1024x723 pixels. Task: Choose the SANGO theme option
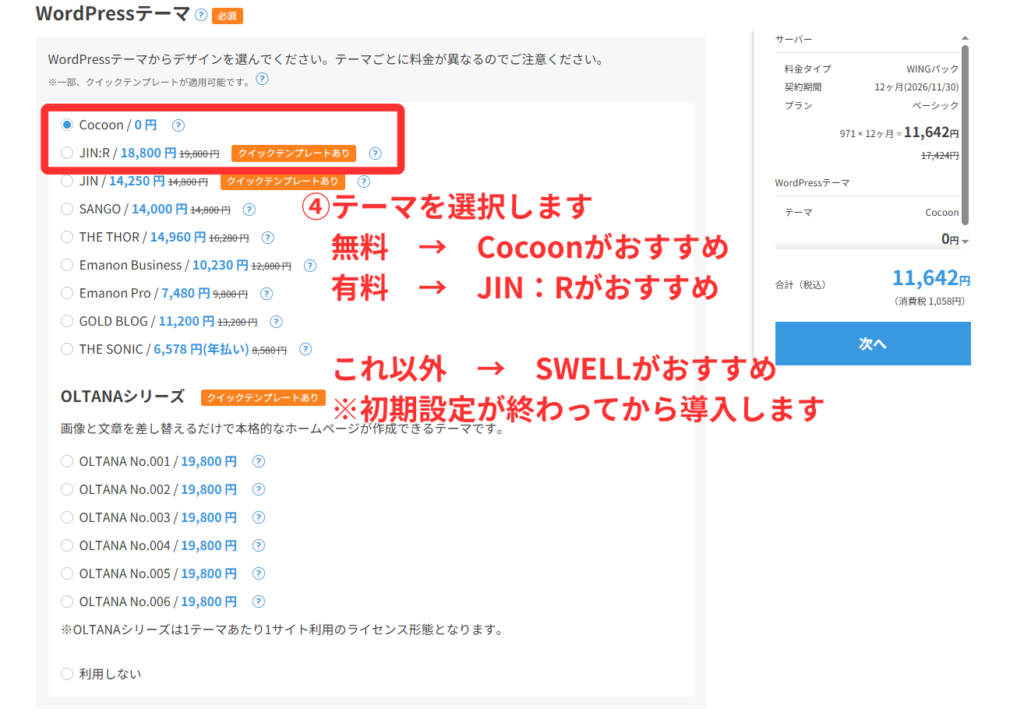pyautogui.click(x=67, y=209)
